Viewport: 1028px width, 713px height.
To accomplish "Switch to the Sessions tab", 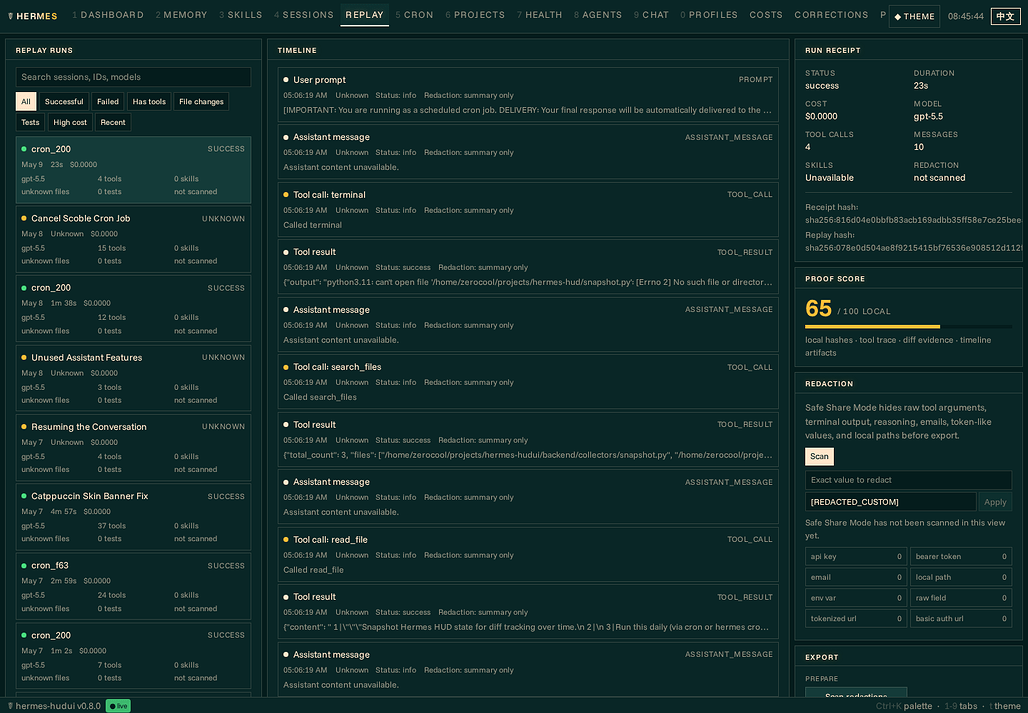I will point(304,14).
